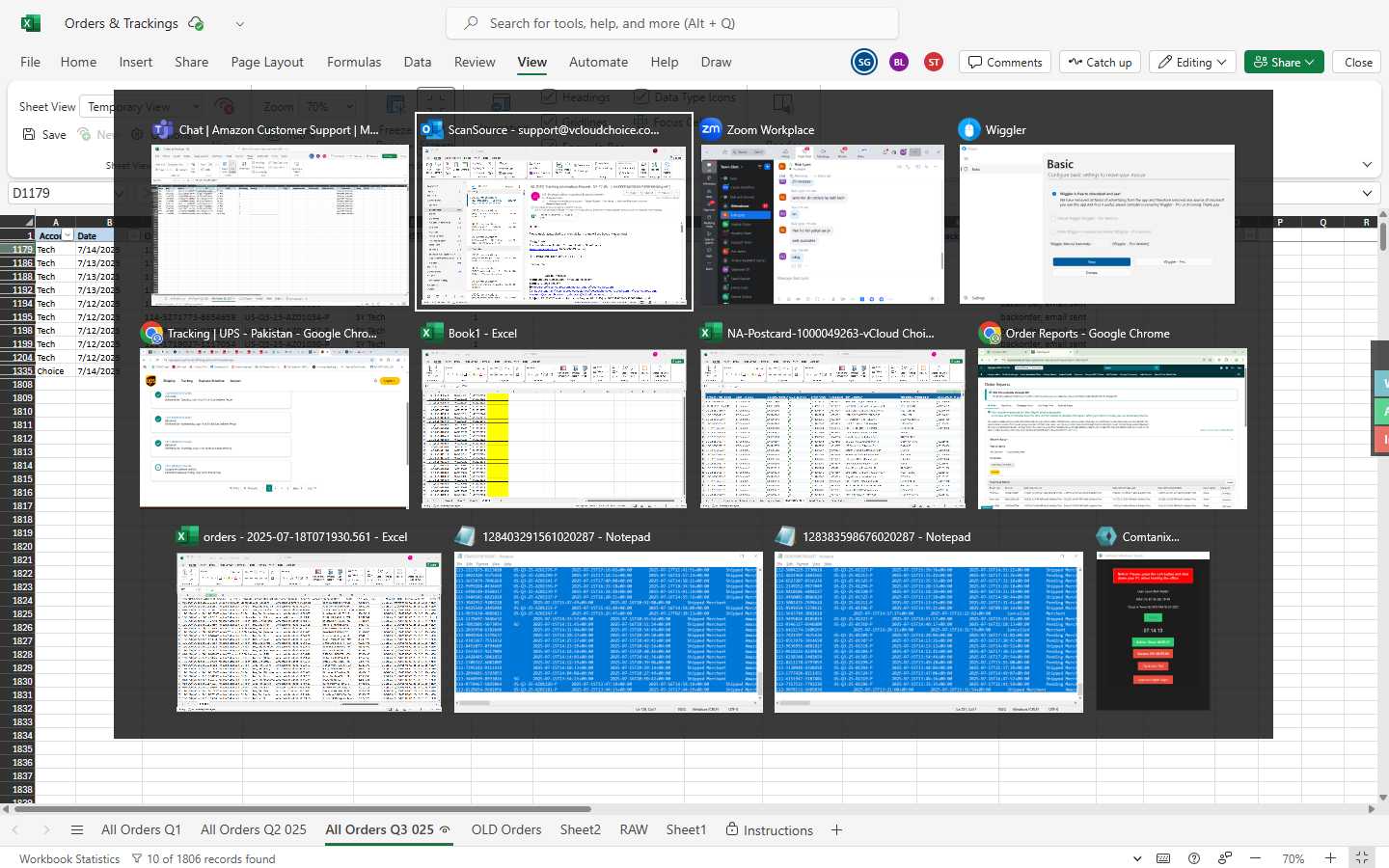The height and width of the screenshot is (868, 1389).
Task: Open the keyboard shortcuts status bar icon
Action: click(x=1163, y=858)
